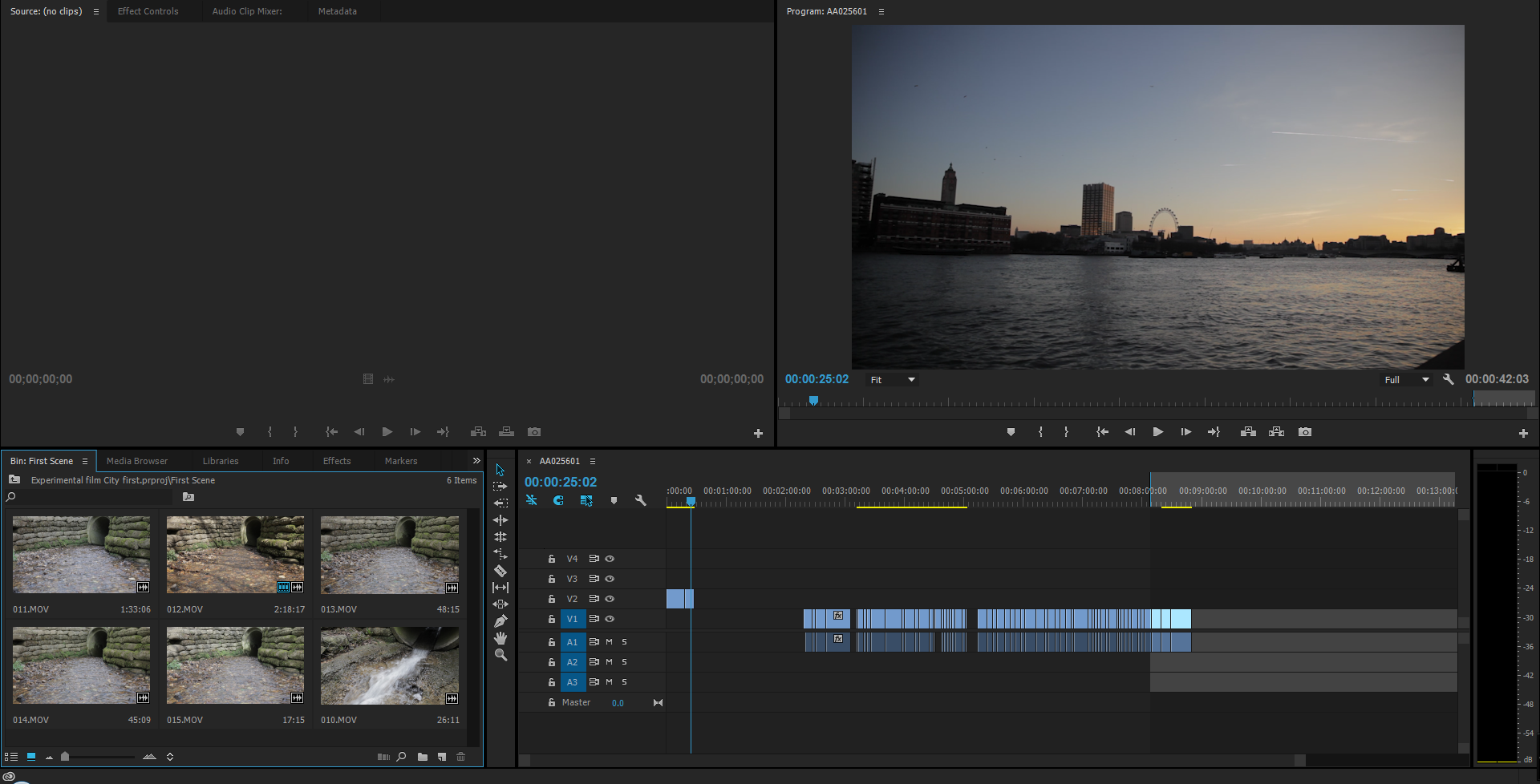Open the Libraries tab
The image size is (1540, 784).
tap(221, 461)
